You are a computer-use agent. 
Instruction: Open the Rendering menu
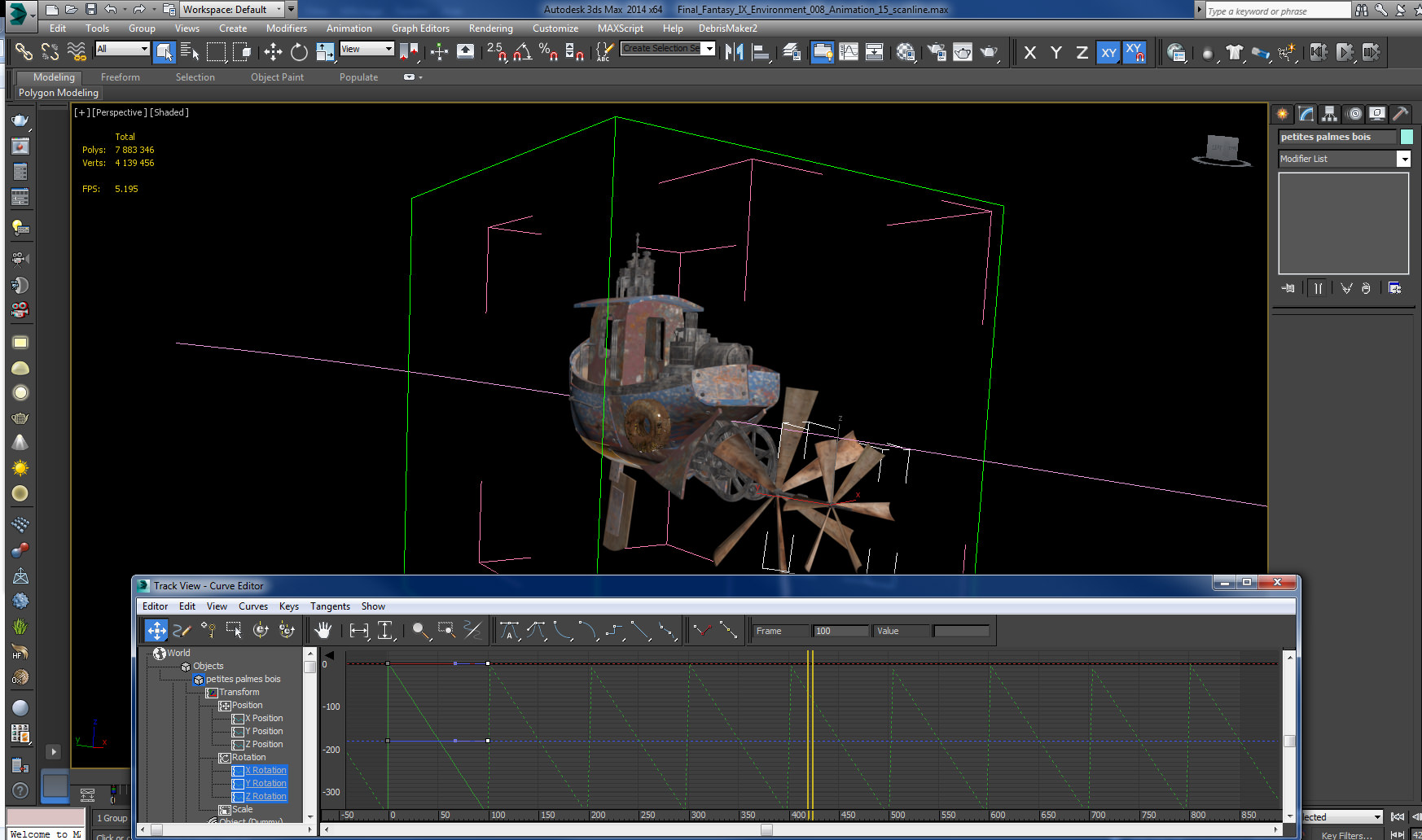point(491,28)
